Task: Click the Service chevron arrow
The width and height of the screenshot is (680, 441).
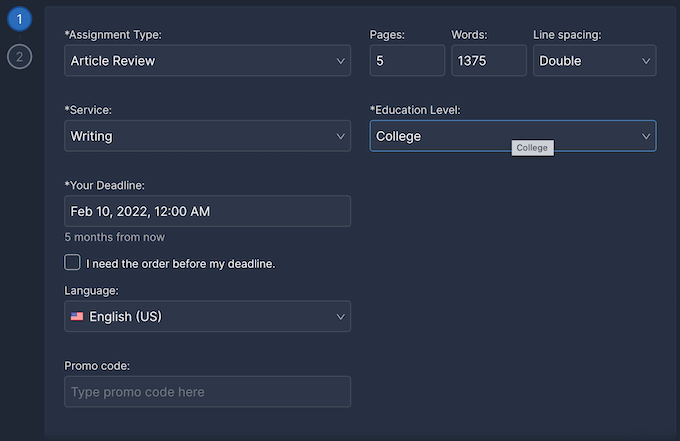Action: point(340,136)
